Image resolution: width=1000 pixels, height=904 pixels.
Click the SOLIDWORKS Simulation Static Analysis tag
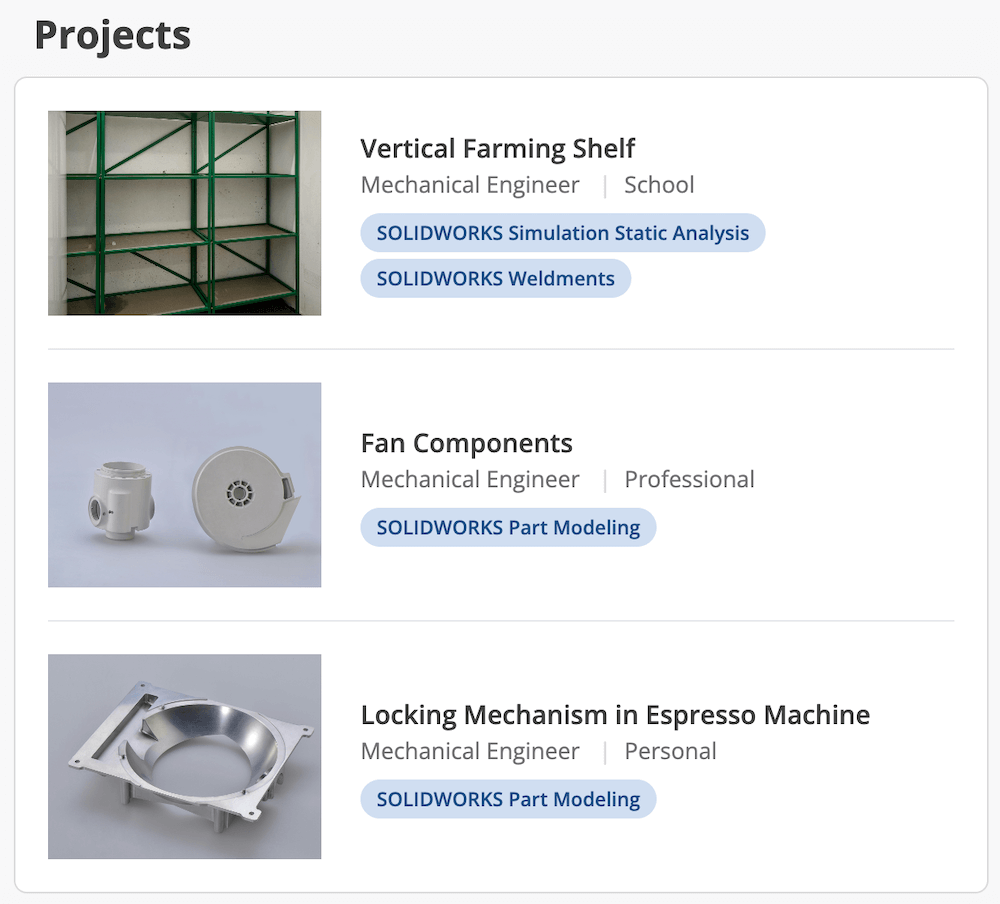tap(562, 233)
